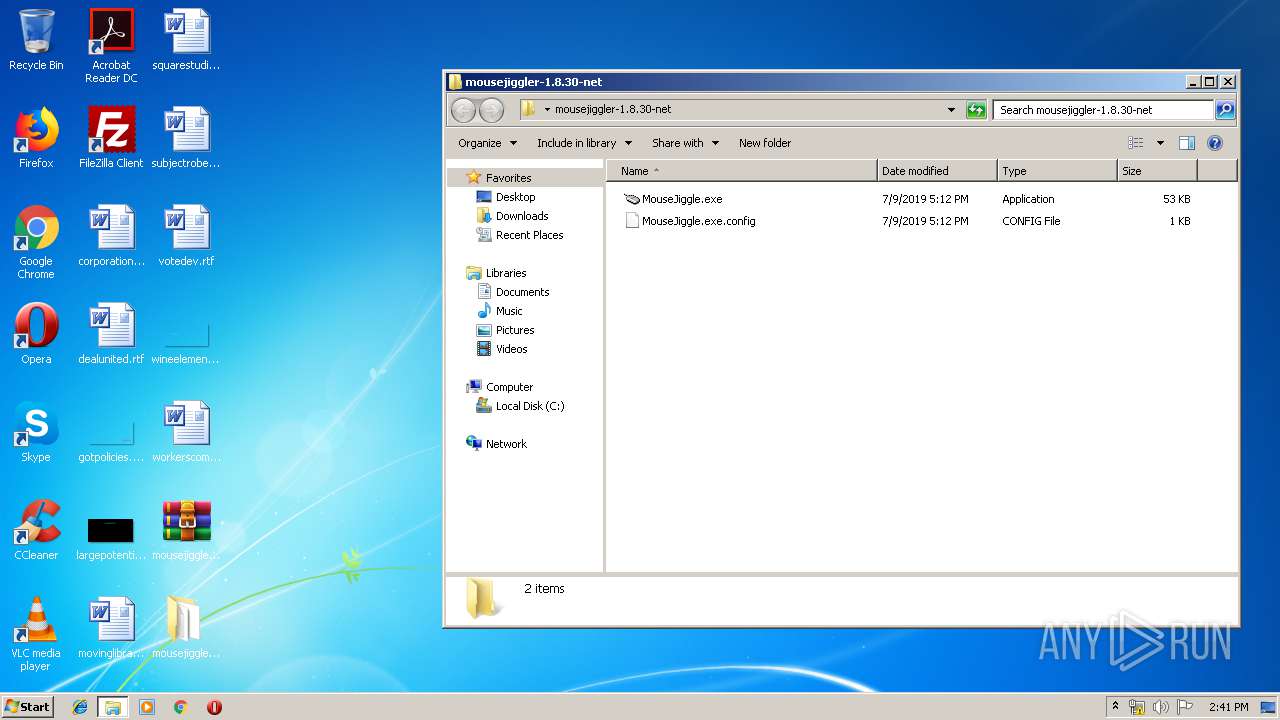Viewport: 1280px width, 720px height.
Task: Launch CCleaner desktop shortcut
Action: [x=36, y=530]
